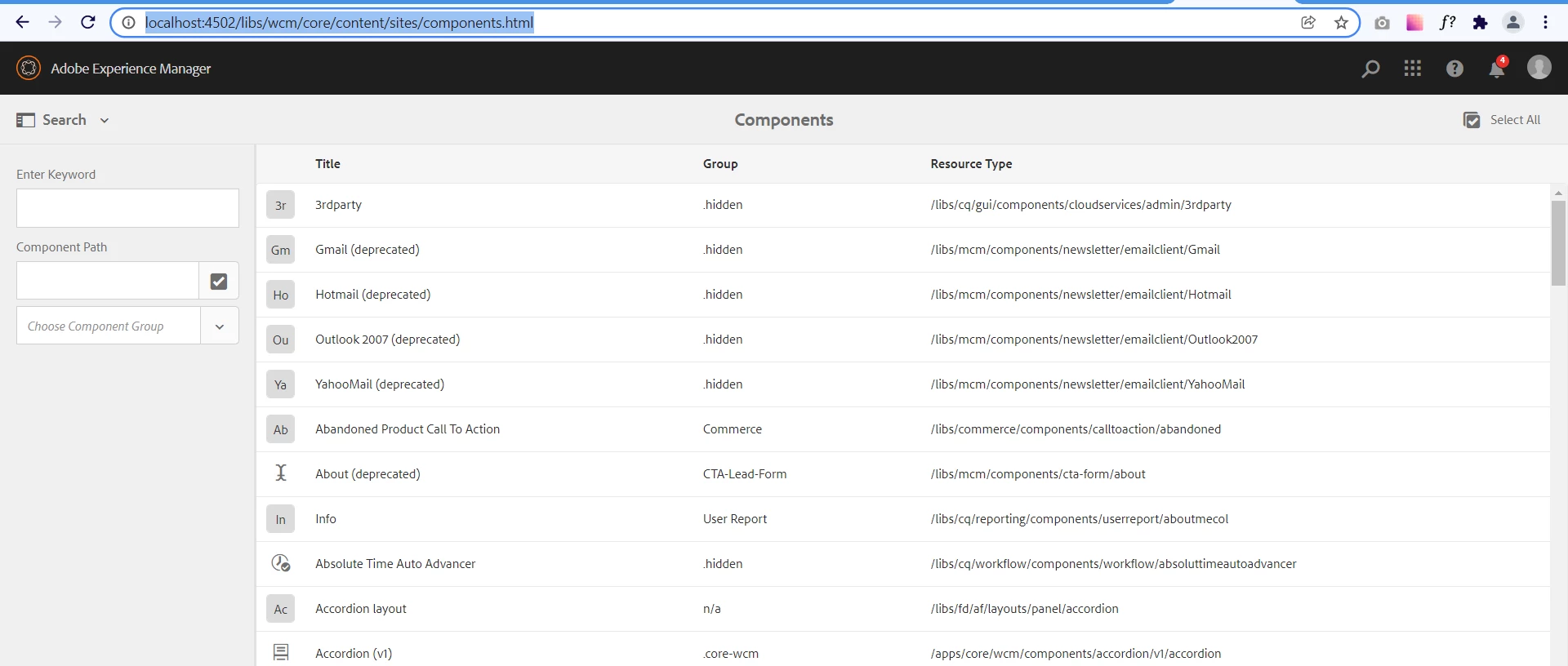This screenshot has width=1568, height=666.
Task: Click the Commerce group cell
Action: 733,429
